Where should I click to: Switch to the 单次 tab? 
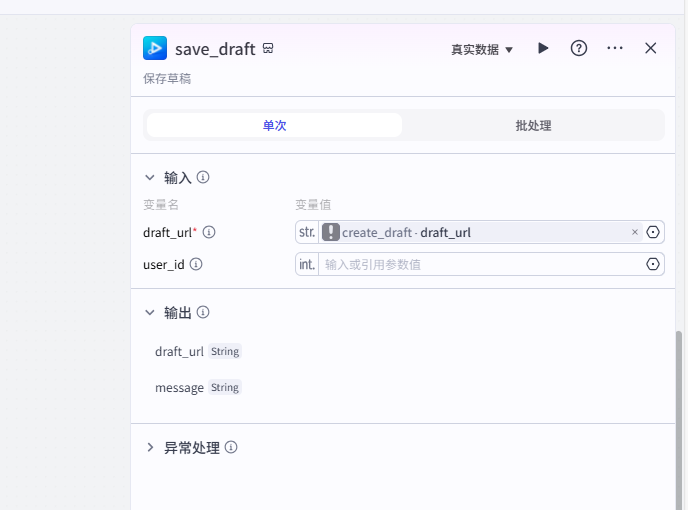[274, 126]
